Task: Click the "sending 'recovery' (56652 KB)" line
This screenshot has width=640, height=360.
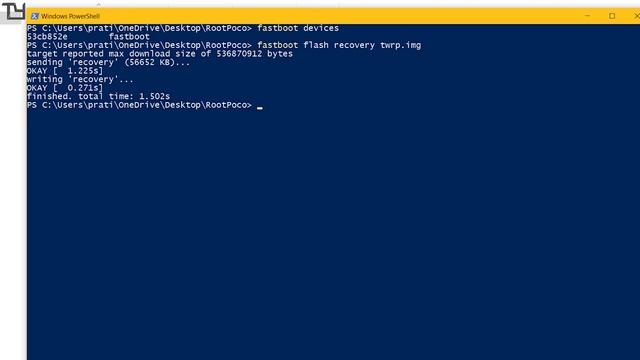Action: (109, 62)
